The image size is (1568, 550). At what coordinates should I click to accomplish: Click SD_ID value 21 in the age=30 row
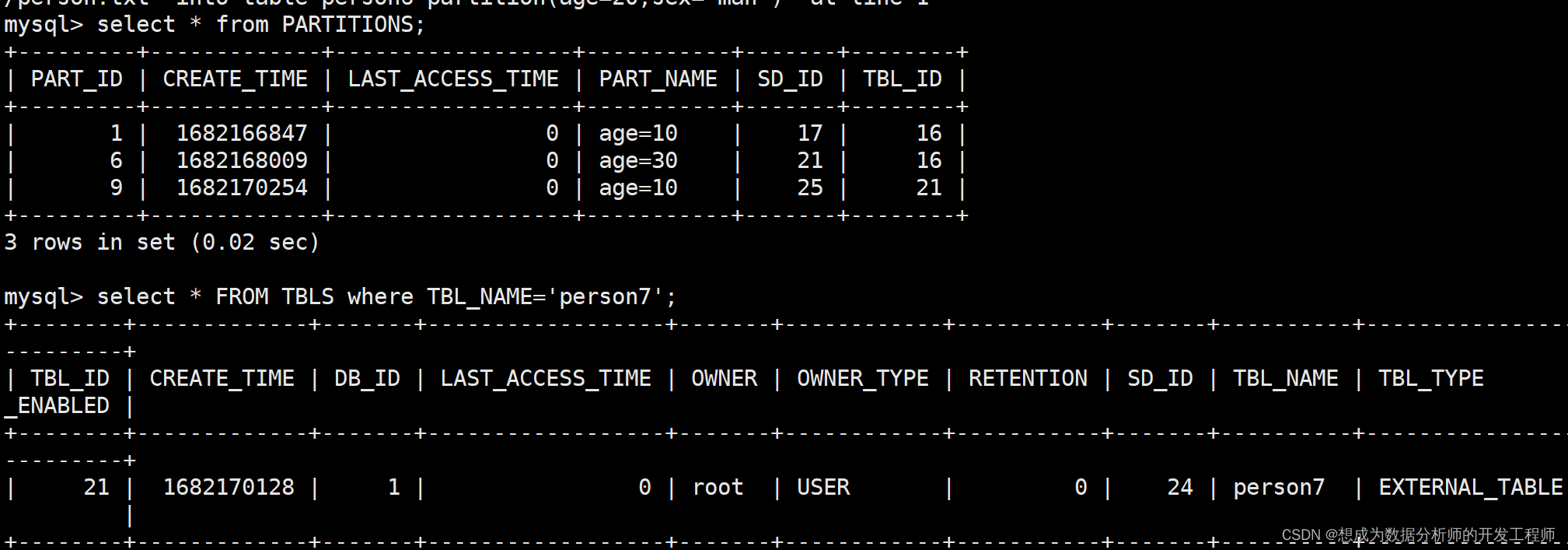click(810, 161)
